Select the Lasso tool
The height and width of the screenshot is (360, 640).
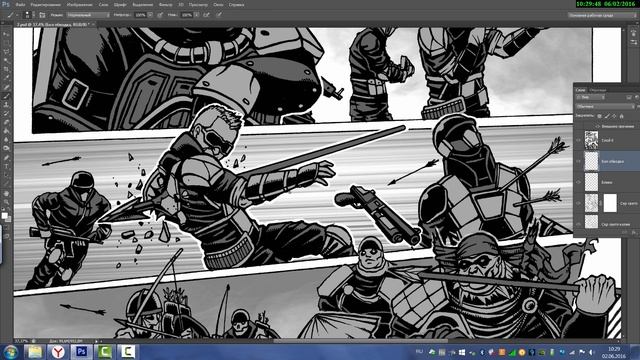click(x=7, y=52)
